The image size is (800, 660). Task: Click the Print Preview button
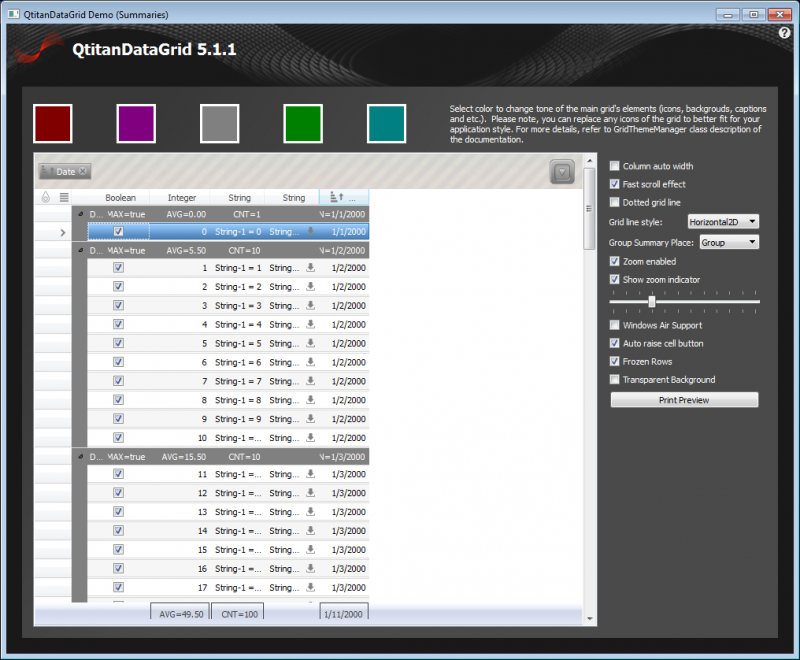coord(684,400)
